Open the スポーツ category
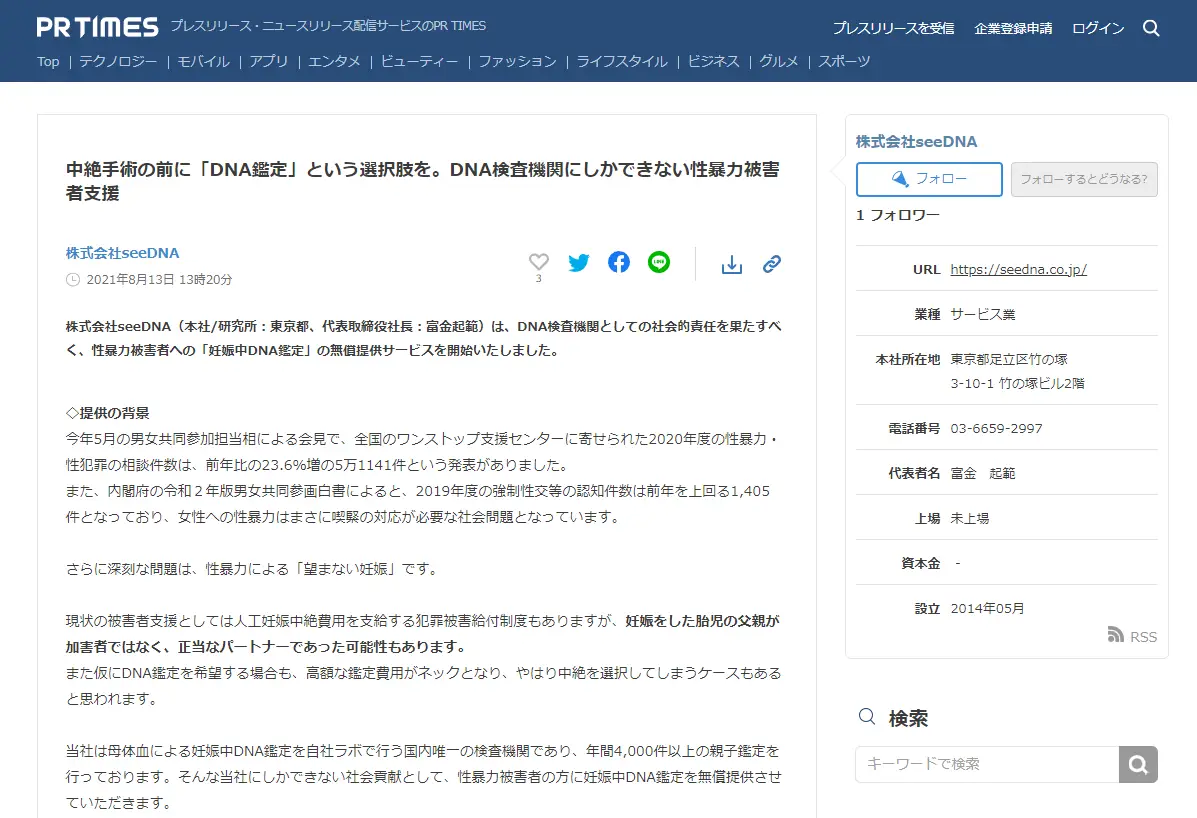The width and height of the screenshot is (1197, 818). [844, 62]
